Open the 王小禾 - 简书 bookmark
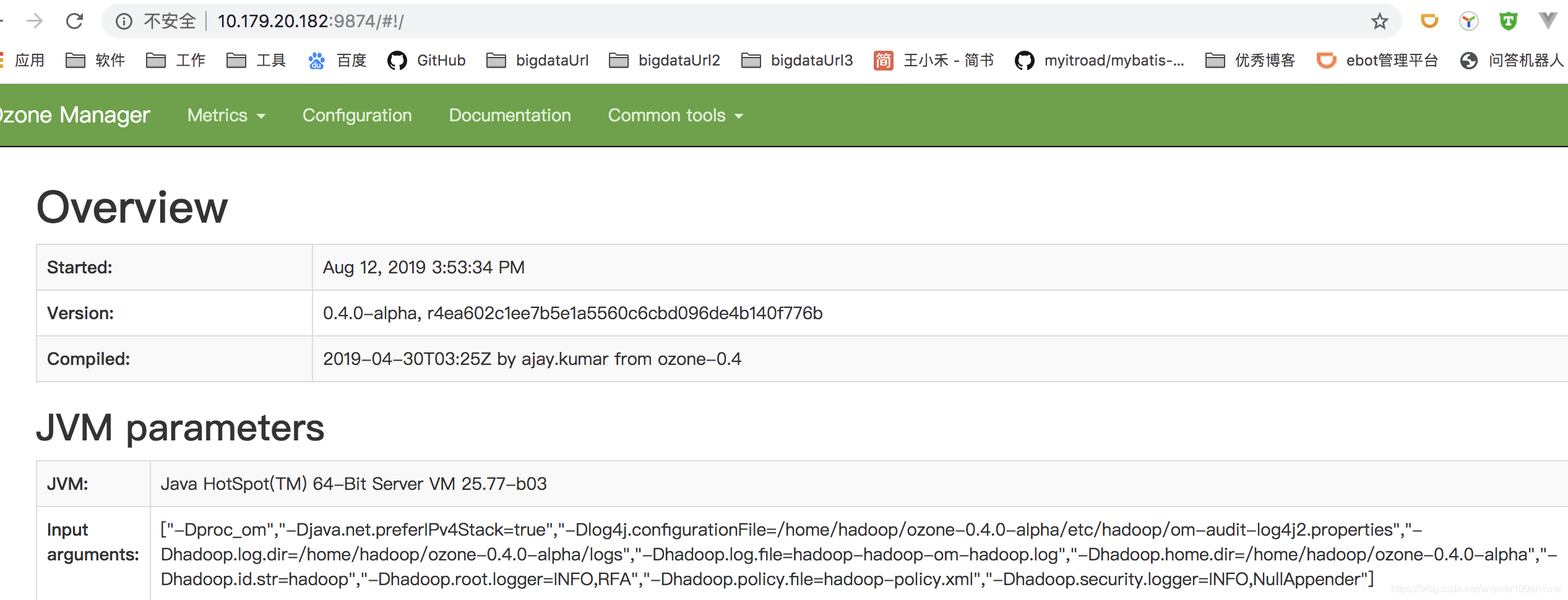1568x600 pixels. click(934, 60)
